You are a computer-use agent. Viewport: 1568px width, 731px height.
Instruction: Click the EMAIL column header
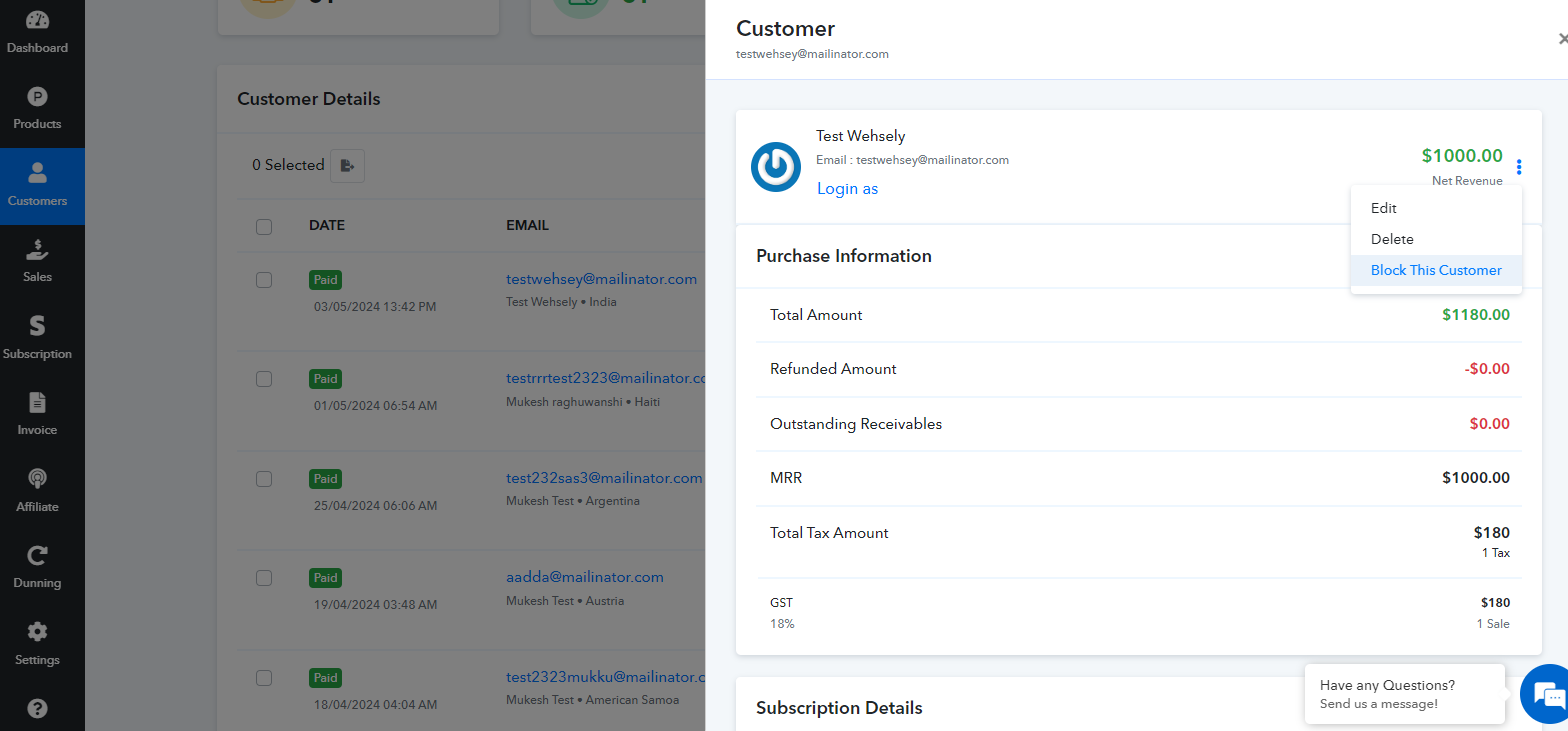(527, 225)
